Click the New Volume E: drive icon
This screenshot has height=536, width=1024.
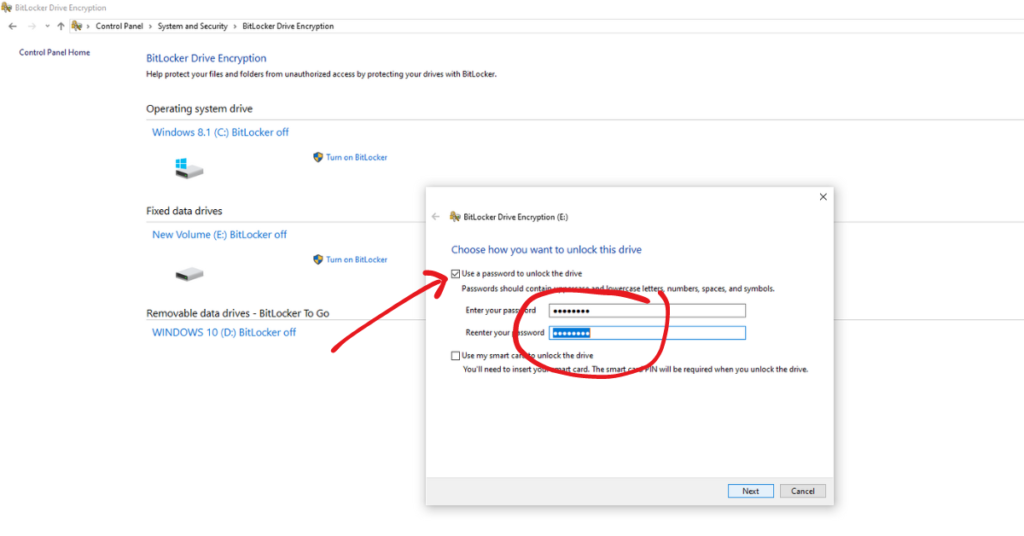pyautogui.click(x=189, y=274)
